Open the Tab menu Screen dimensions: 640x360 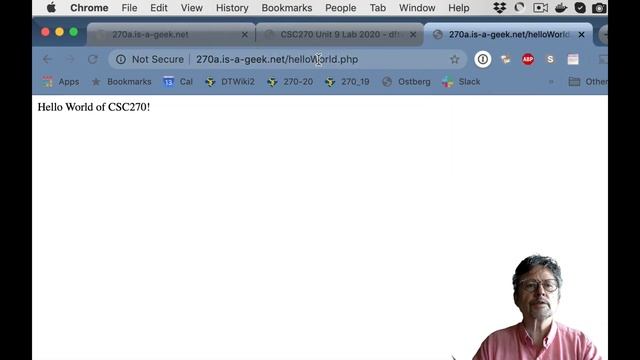pos(378,8)
